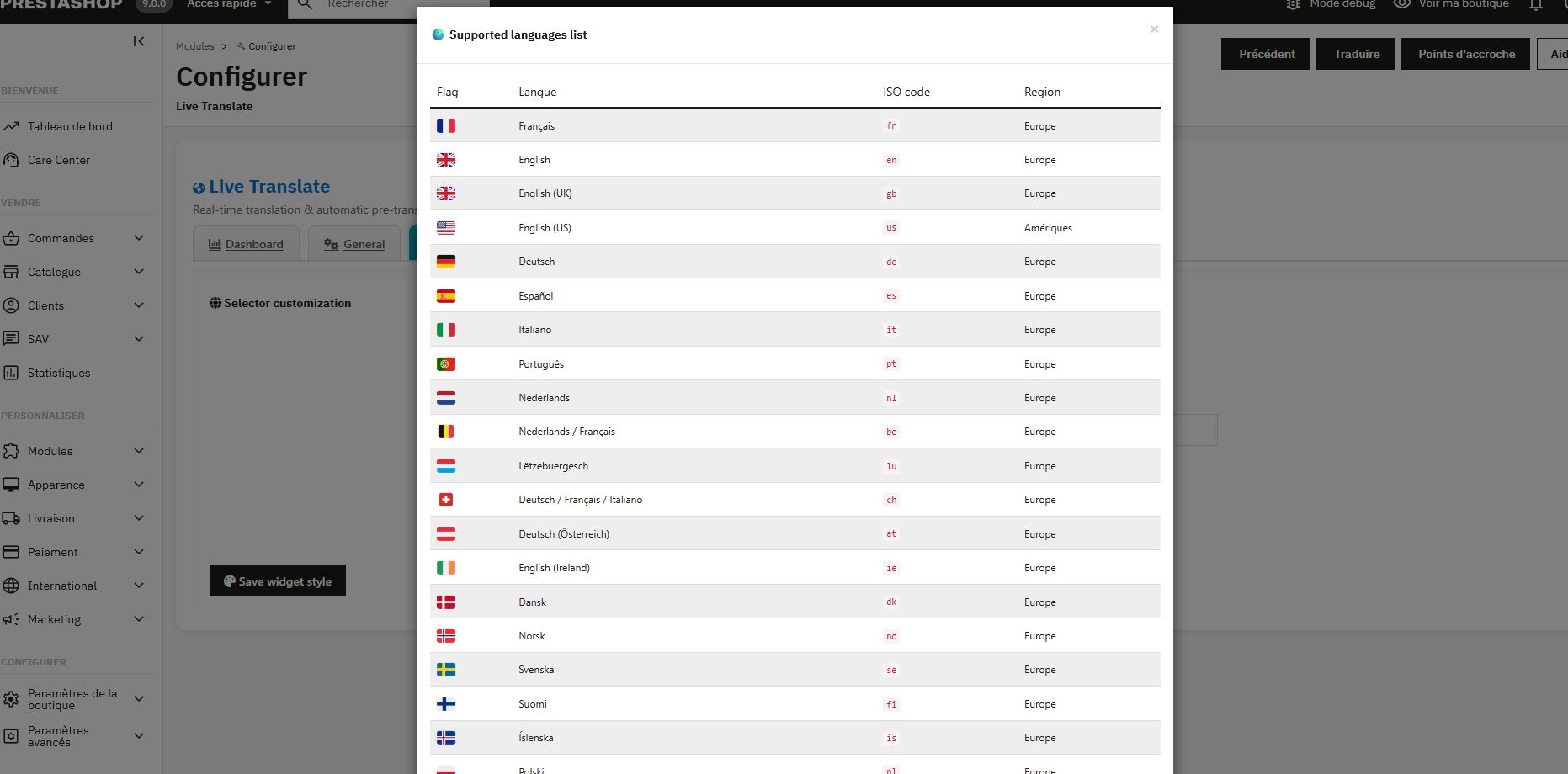Switch to the General tab
Viewport: 1568px width, 774px height.
[354, 244]
